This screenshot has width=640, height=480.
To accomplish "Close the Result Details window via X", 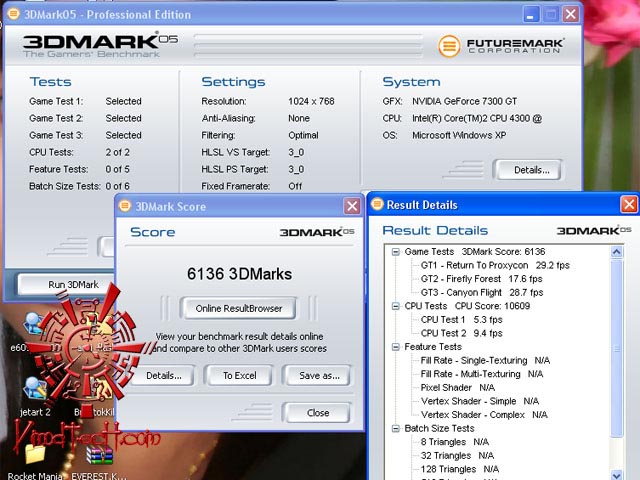I will click(629, 204).
